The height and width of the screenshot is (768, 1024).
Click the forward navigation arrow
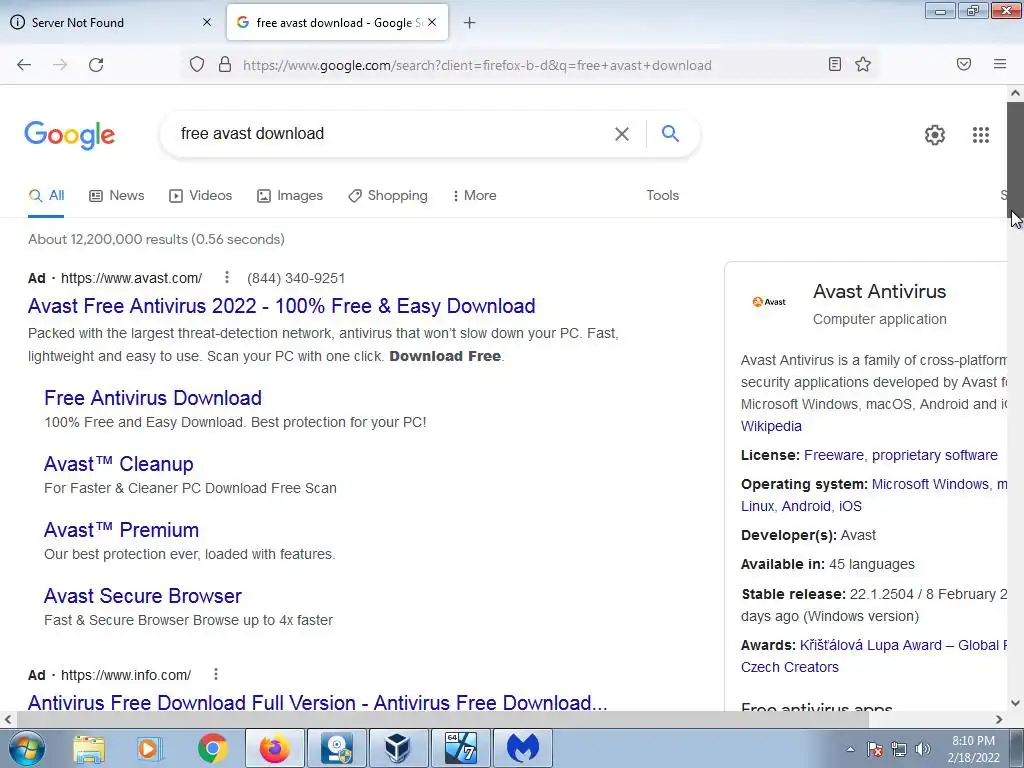pyautogui.click(x=60, y=65)
